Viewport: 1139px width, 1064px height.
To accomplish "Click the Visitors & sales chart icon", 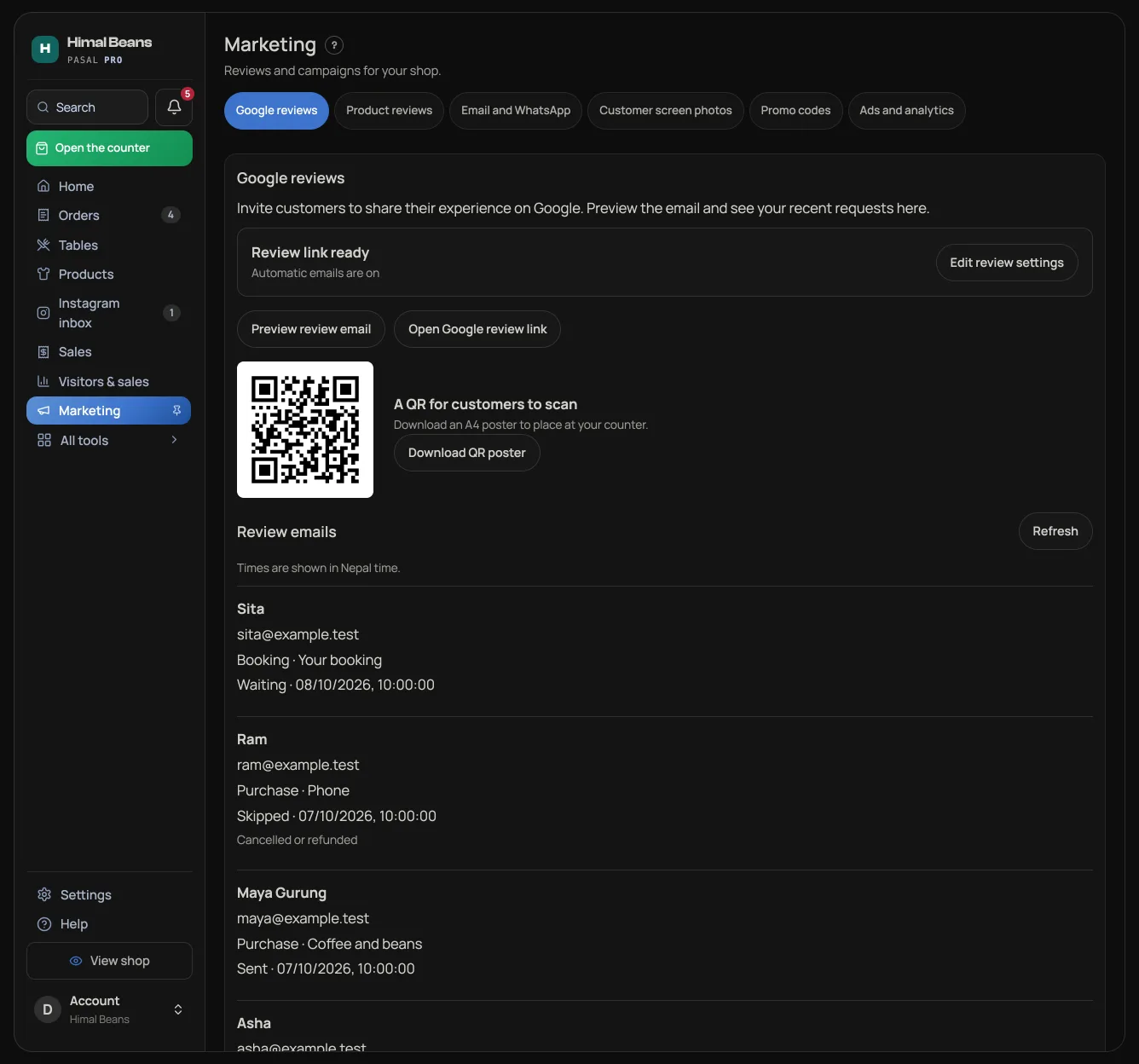I will (43, 381).
